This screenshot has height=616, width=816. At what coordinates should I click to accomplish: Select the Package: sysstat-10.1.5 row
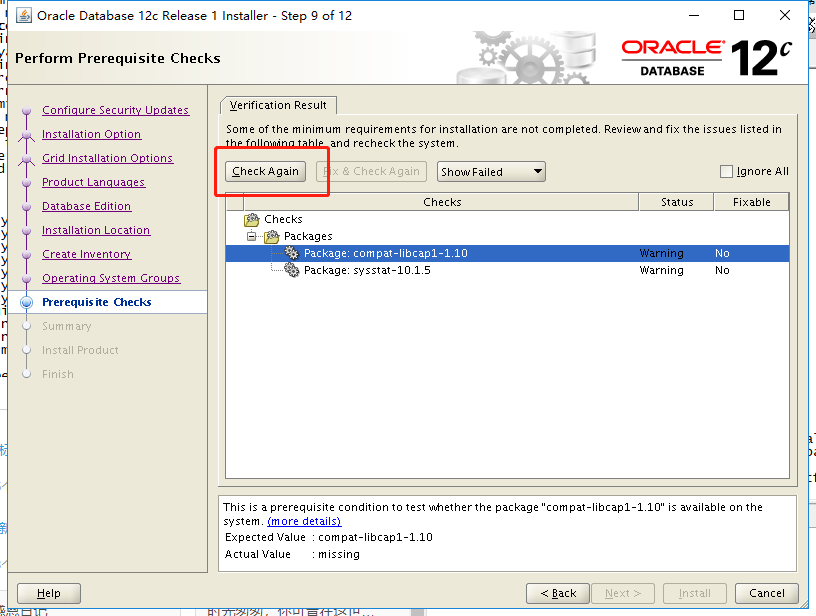click(x=507, y=270)
